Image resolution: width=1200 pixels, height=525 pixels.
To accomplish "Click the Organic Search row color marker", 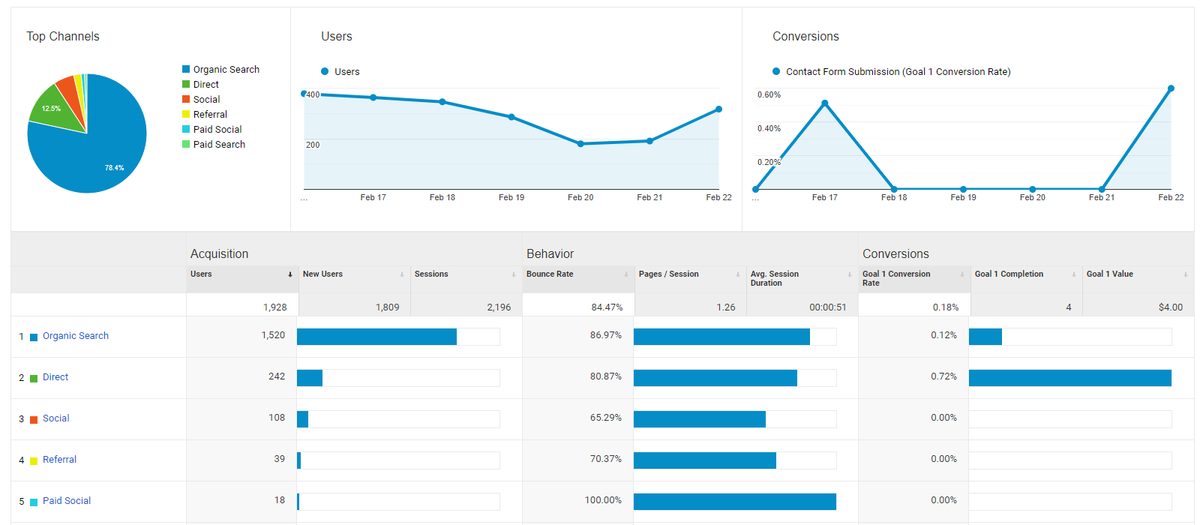I will (33, 337).
